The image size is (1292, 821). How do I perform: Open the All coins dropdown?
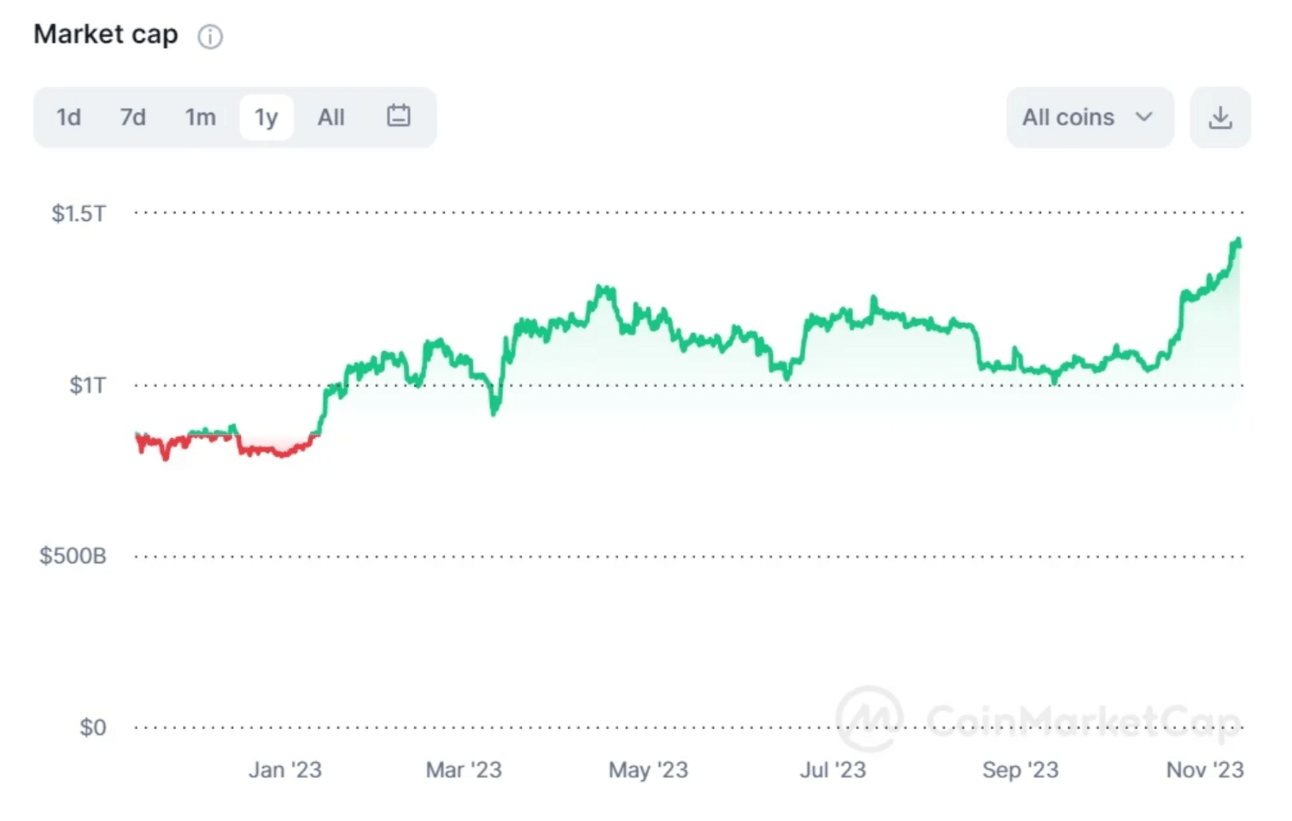pyautogui.click(x=1090, y=117)
